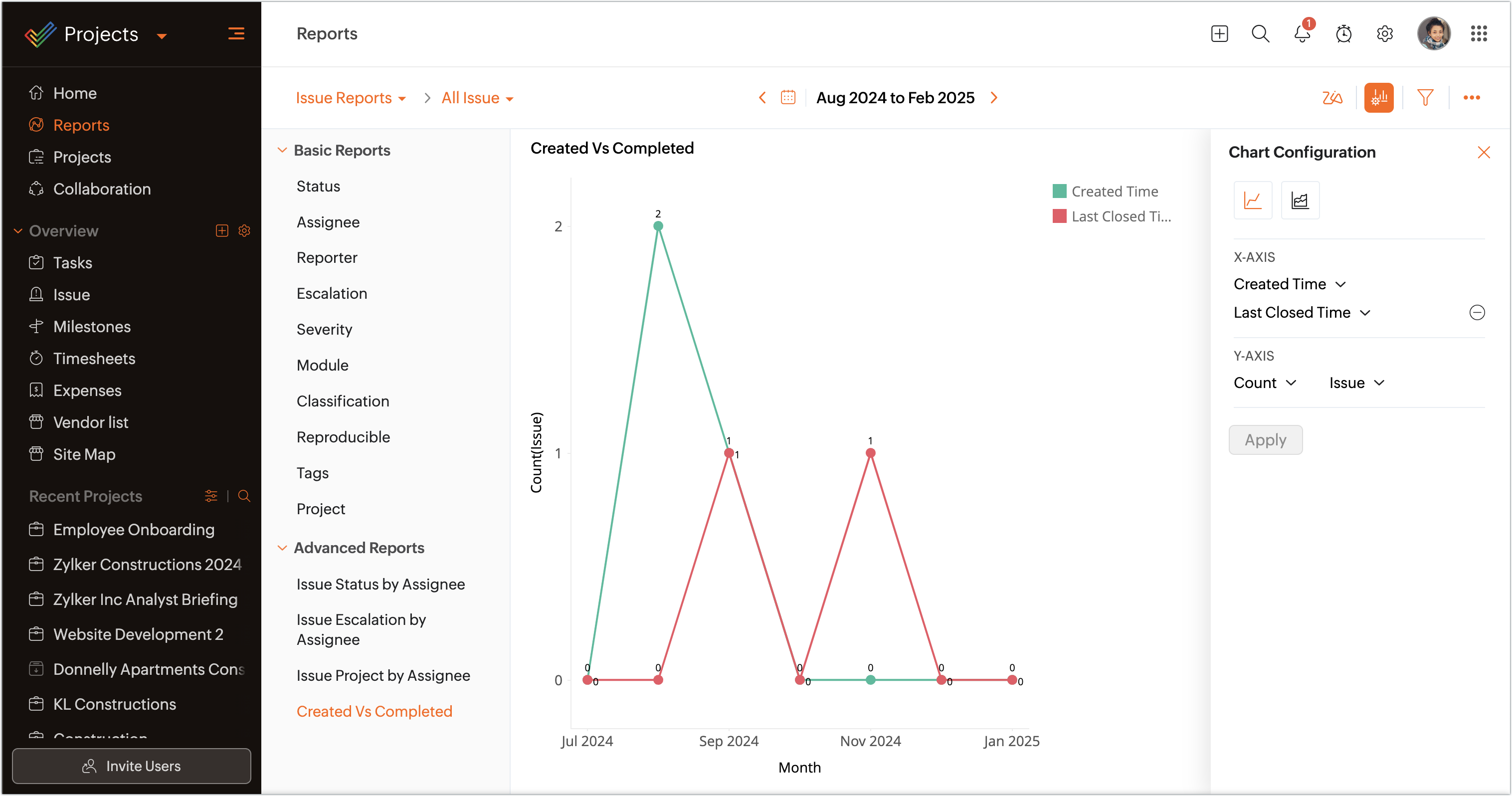Click the quick add plus icon
Image resolution: width=1512 pixels, height=796 pixels.
pyautogui.click(x=1219, y=34)
